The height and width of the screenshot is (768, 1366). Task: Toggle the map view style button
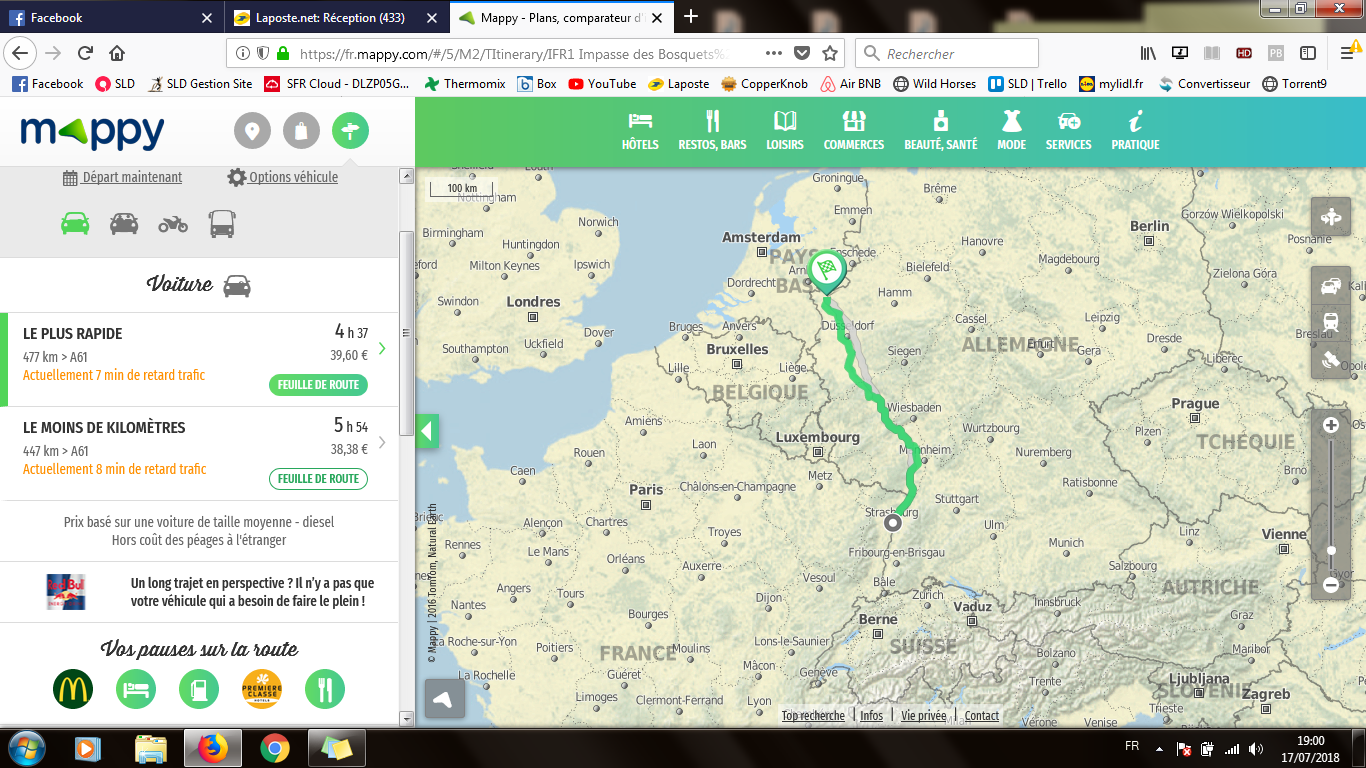pos(1331,217)
